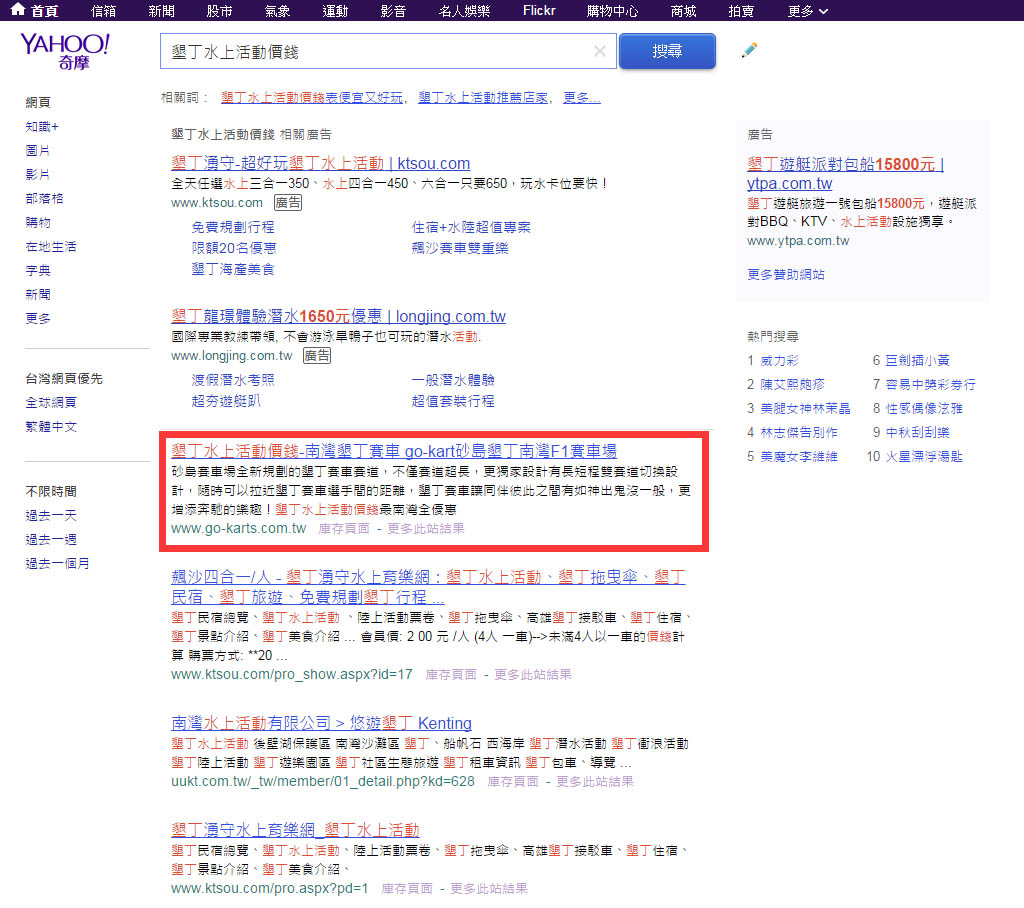Click hot search 中秋刮刮樂
Screen dimensions: 1024x908
tap(918, 432)
